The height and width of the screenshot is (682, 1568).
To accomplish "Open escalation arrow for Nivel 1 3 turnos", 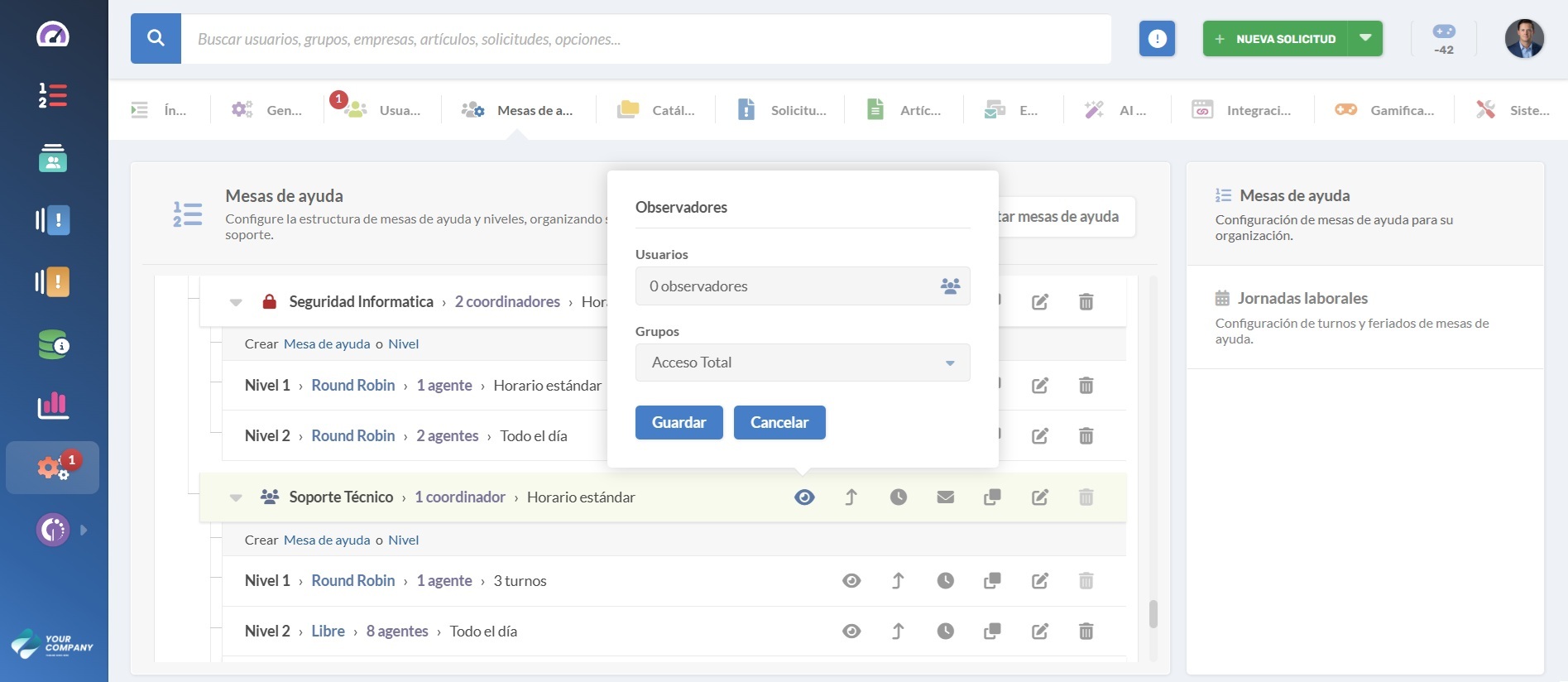I will pyautogui.click(x=898, y=580).
